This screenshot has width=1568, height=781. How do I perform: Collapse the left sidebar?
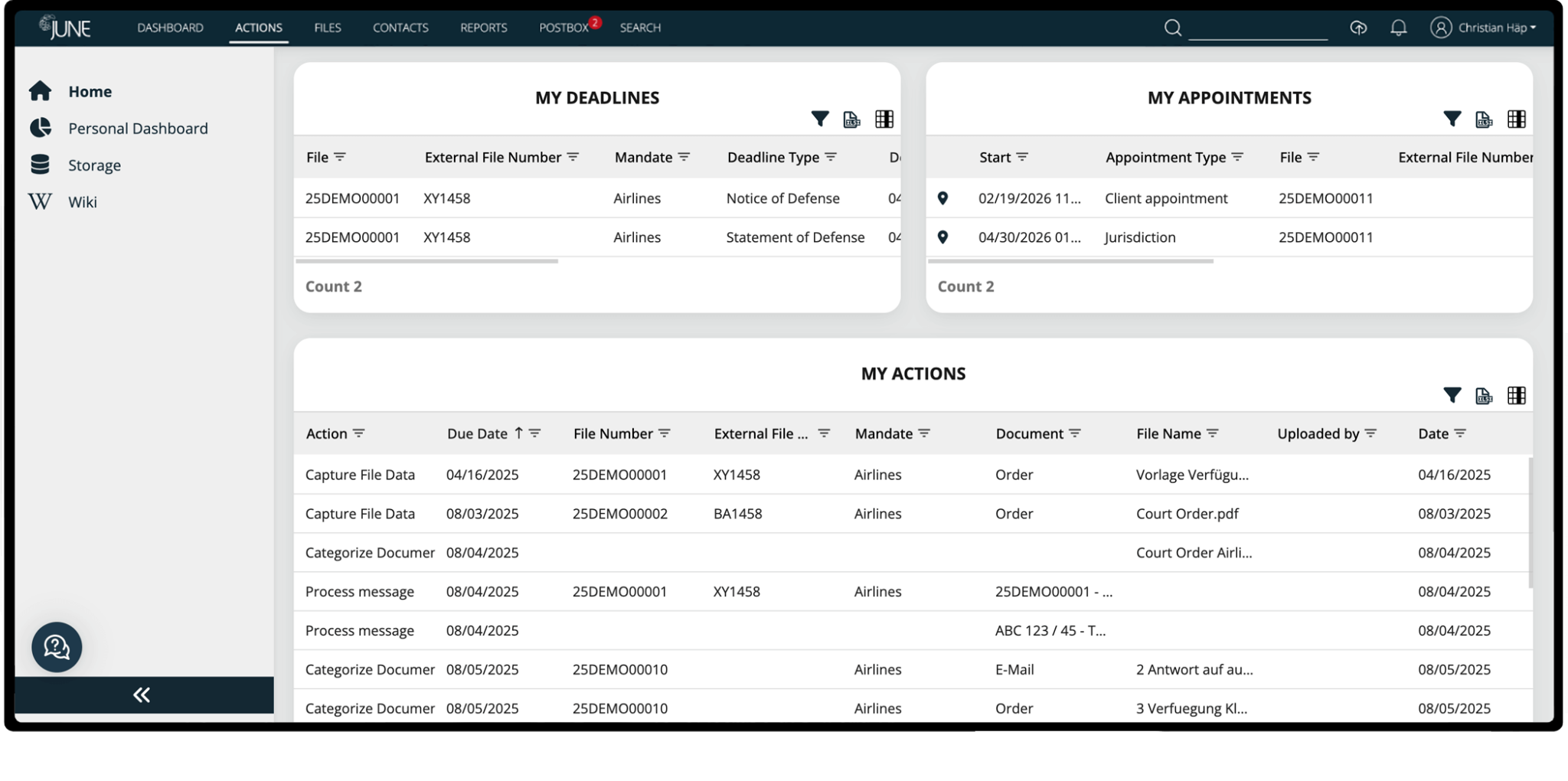(142, 694)
